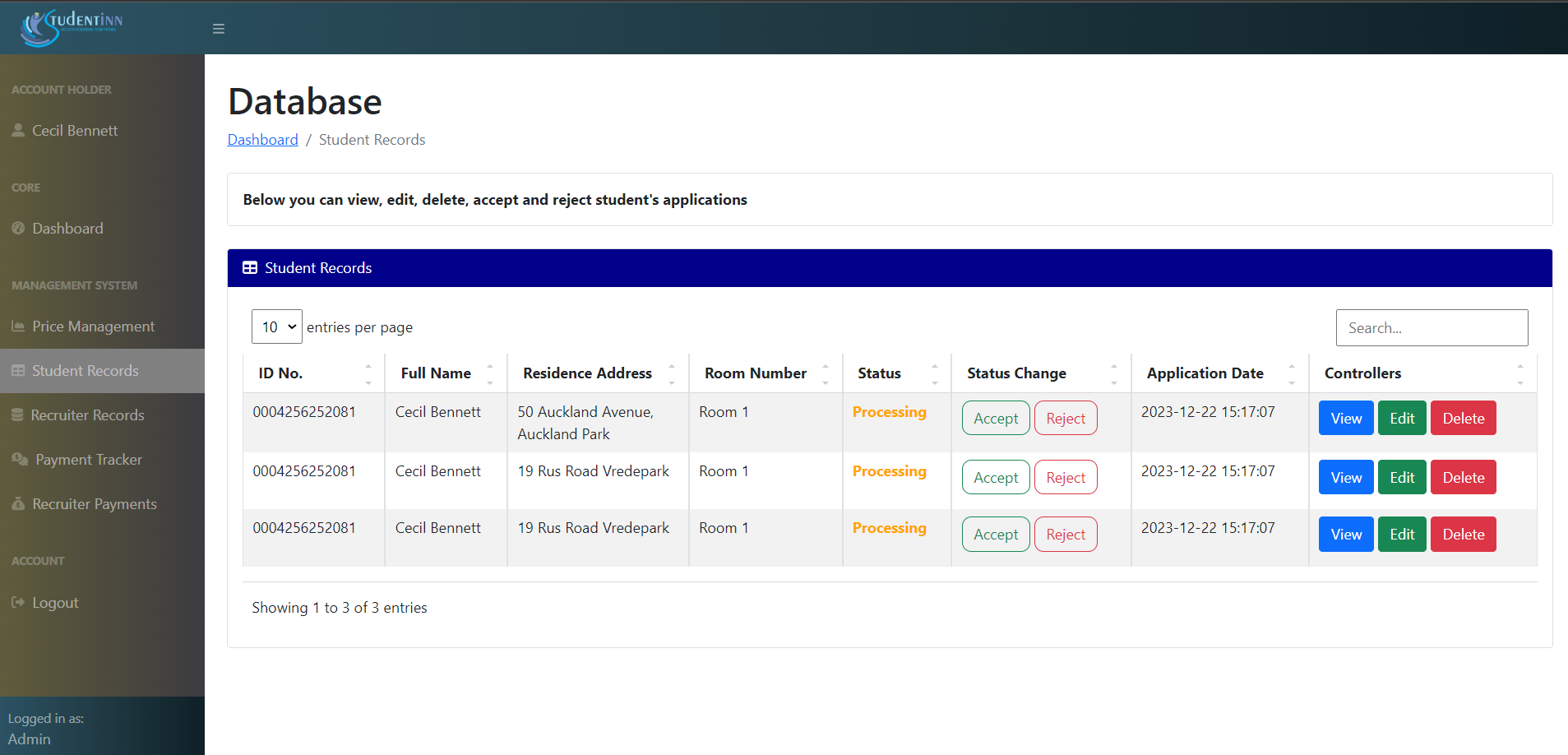Sort by Residence Address column header
Screen dimensions: 1568x755
(598, 373)
